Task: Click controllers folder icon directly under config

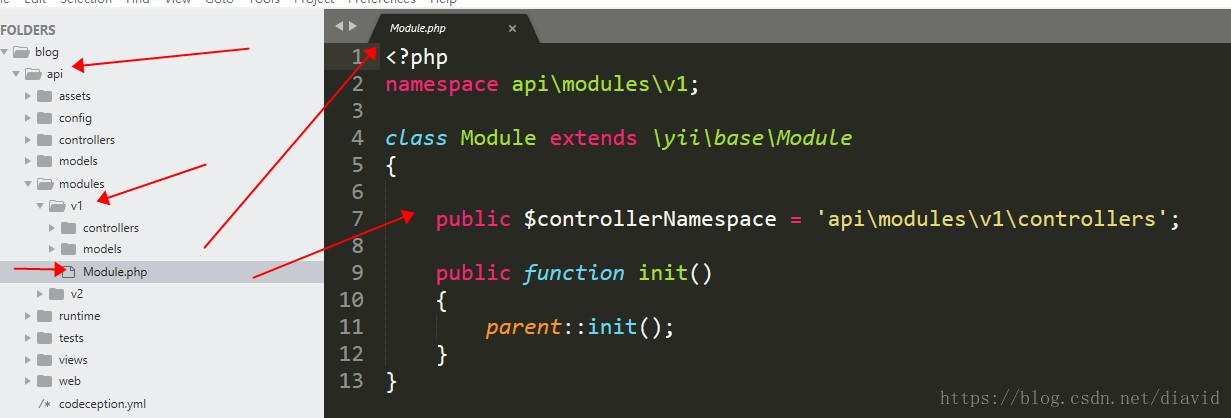Action: coord(44,140)
